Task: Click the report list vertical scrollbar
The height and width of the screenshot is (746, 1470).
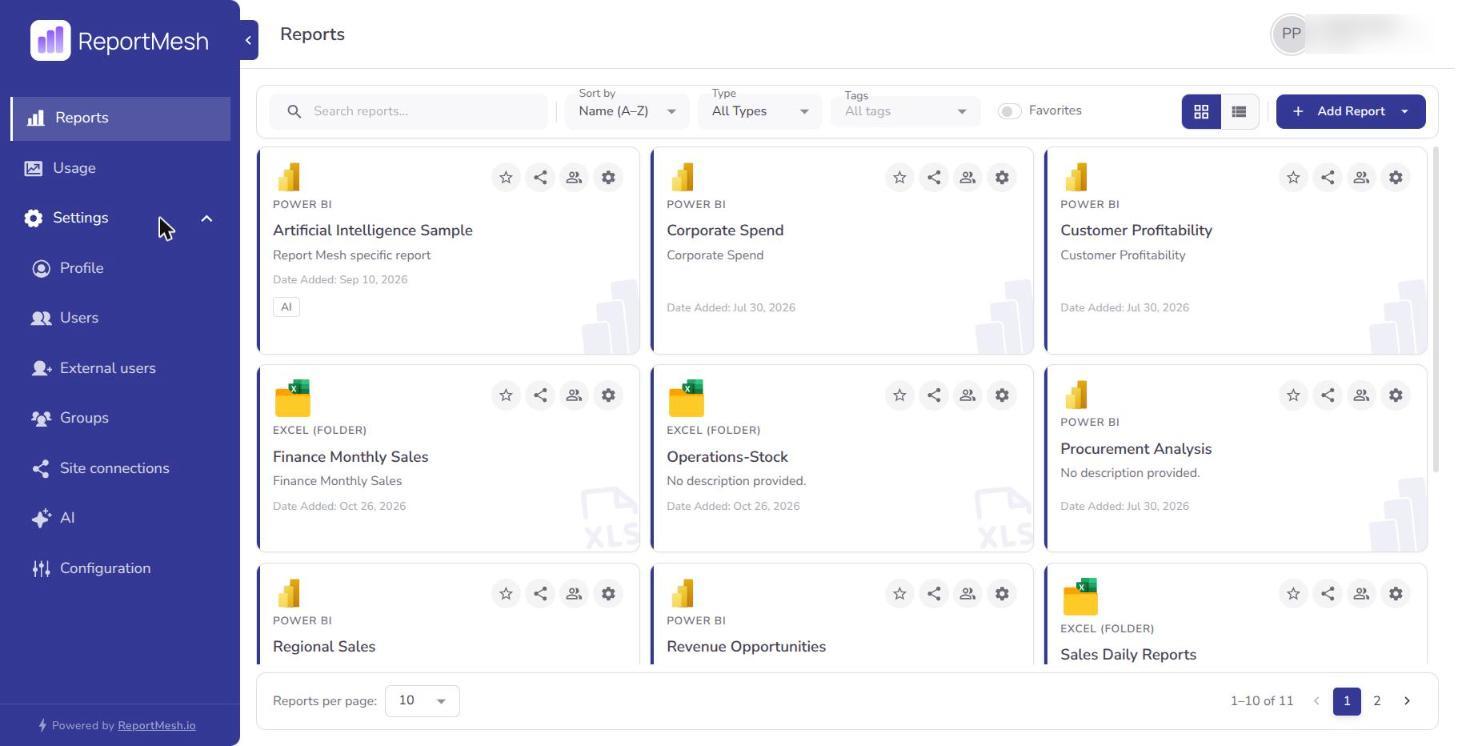Action: [1436, 310]
